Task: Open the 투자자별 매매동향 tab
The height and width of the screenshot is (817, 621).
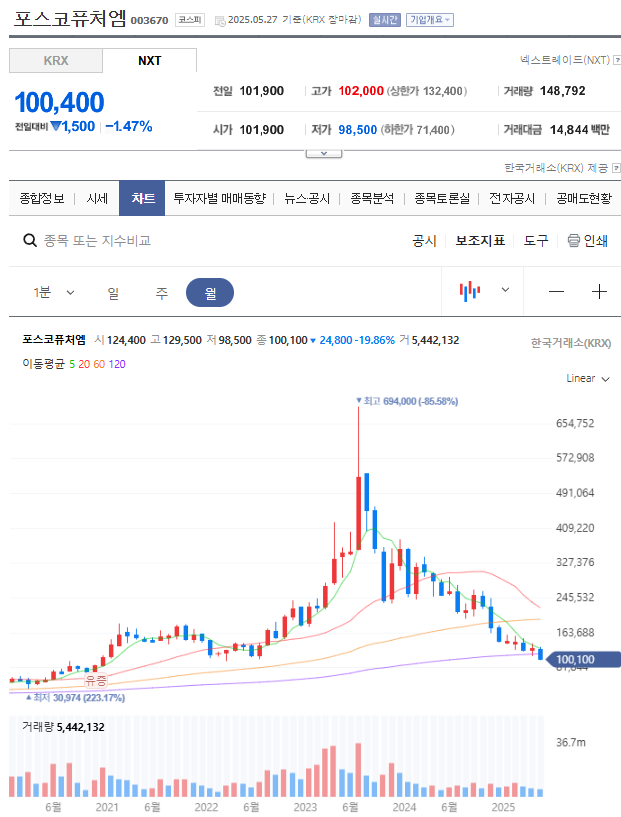Action: tap(219, 199)
